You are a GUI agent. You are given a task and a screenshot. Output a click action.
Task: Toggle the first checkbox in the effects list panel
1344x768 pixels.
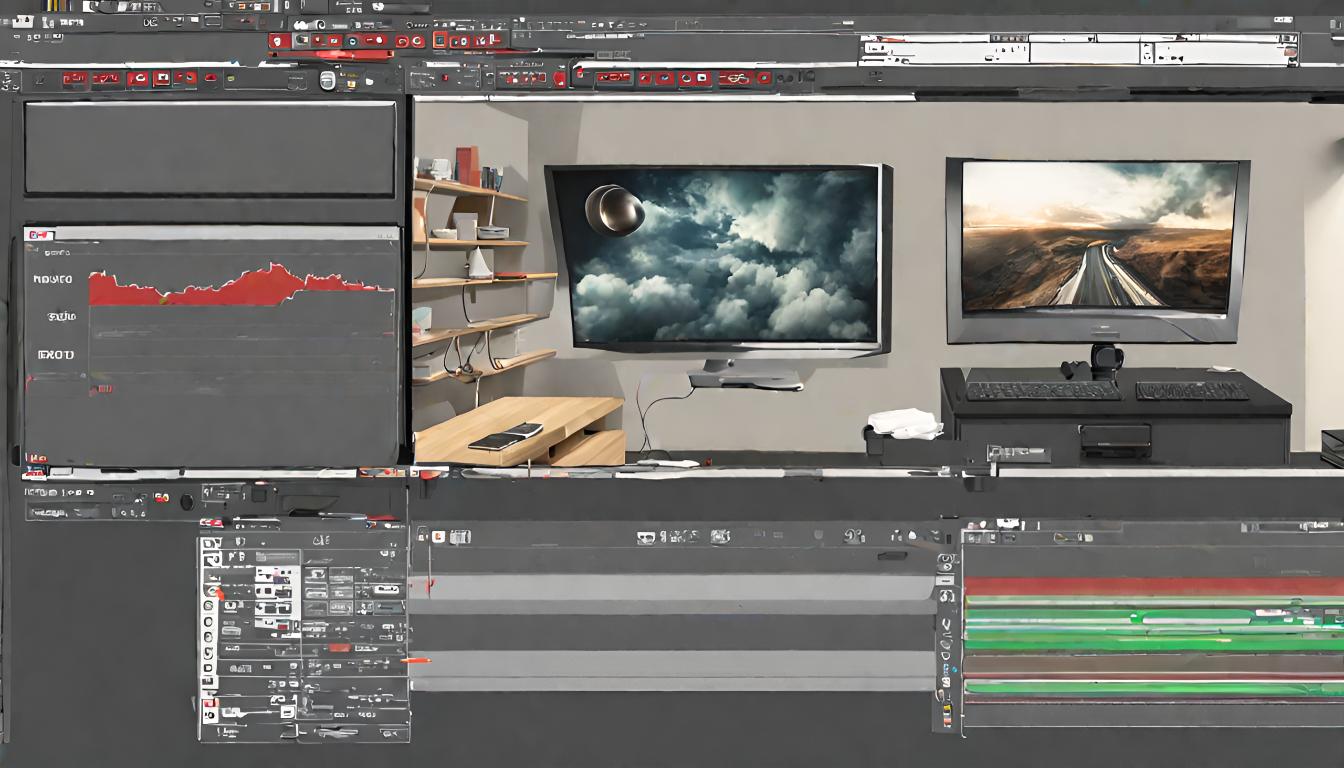(210, 544)
